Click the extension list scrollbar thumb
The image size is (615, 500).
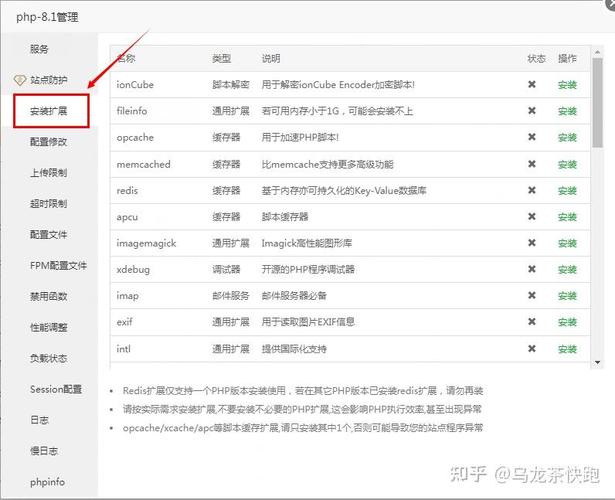click(x=597, y=103)
